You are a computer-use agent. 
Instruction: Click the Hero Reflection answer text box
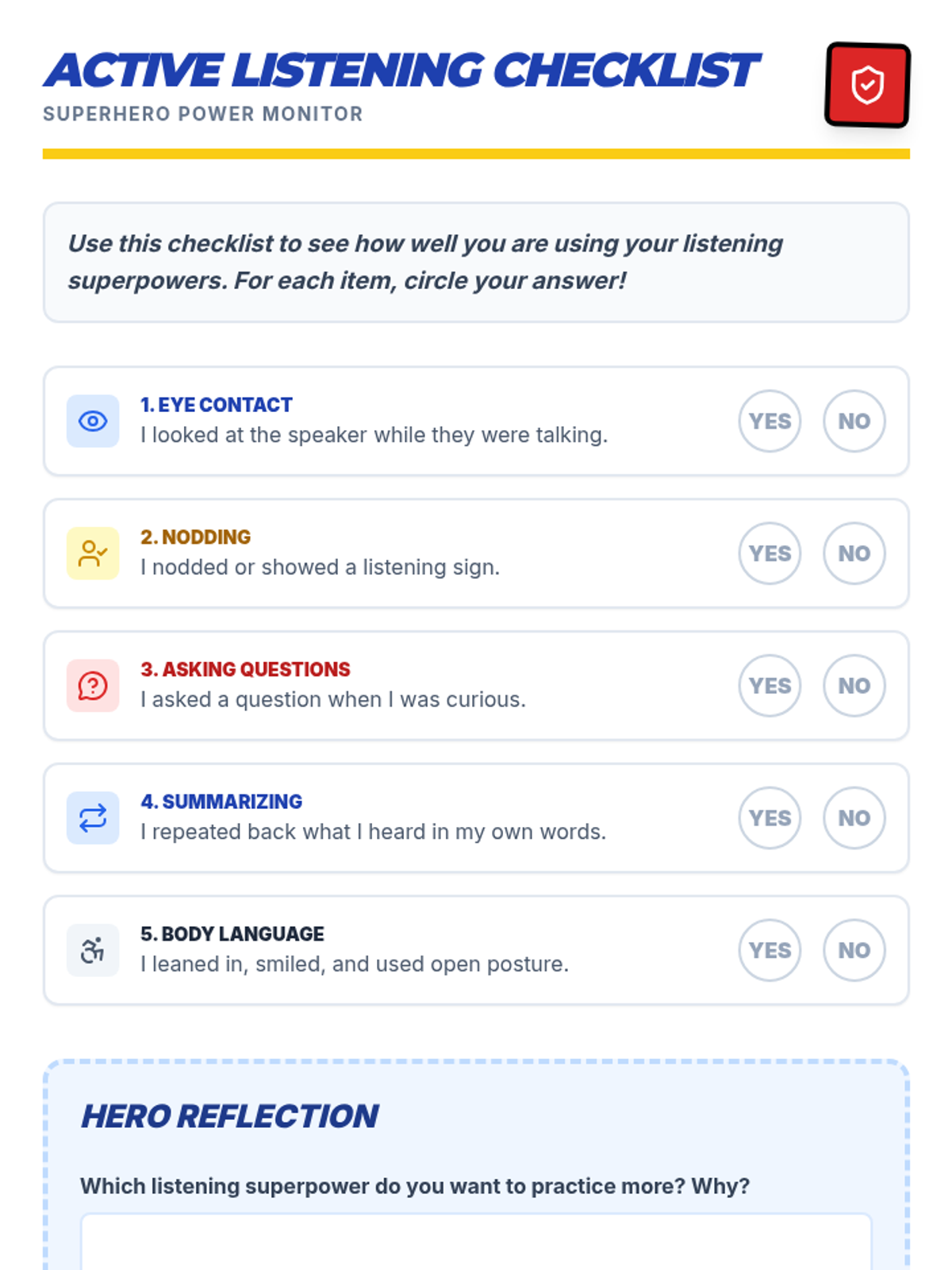pyautogui.click(x=476, y=1241)
